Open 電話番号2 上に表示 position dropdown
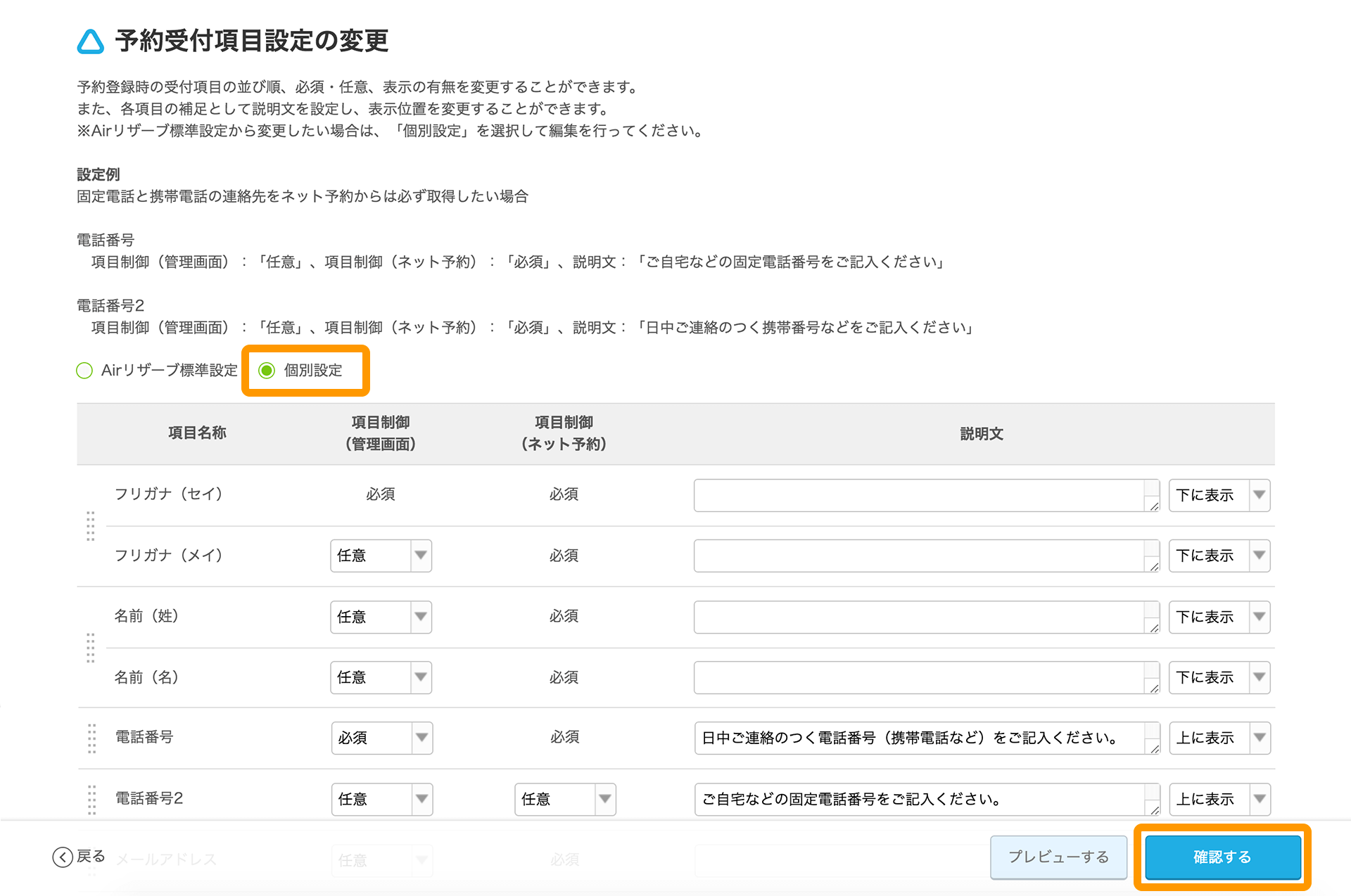1351x896 pixels. [1219, 799]
